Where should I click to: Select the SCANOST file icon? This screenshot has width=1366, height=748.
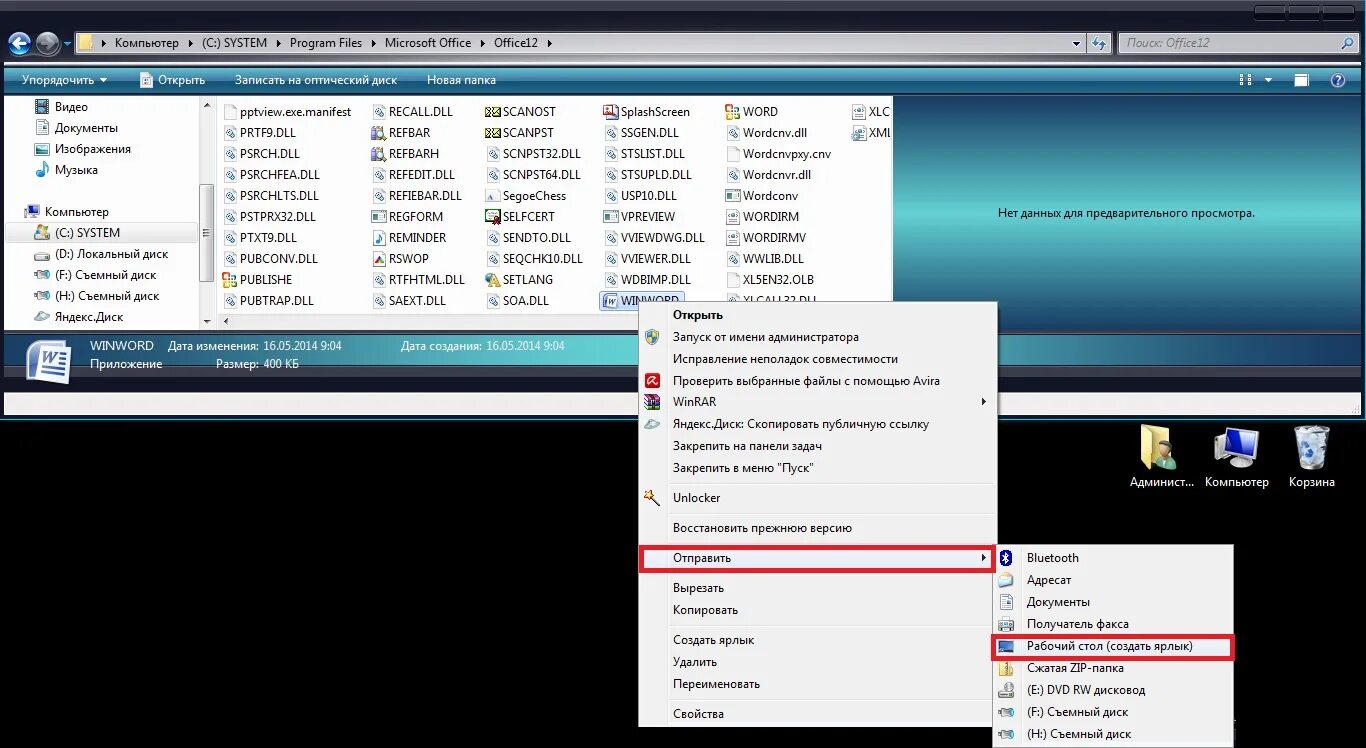(x=492, y=112)
